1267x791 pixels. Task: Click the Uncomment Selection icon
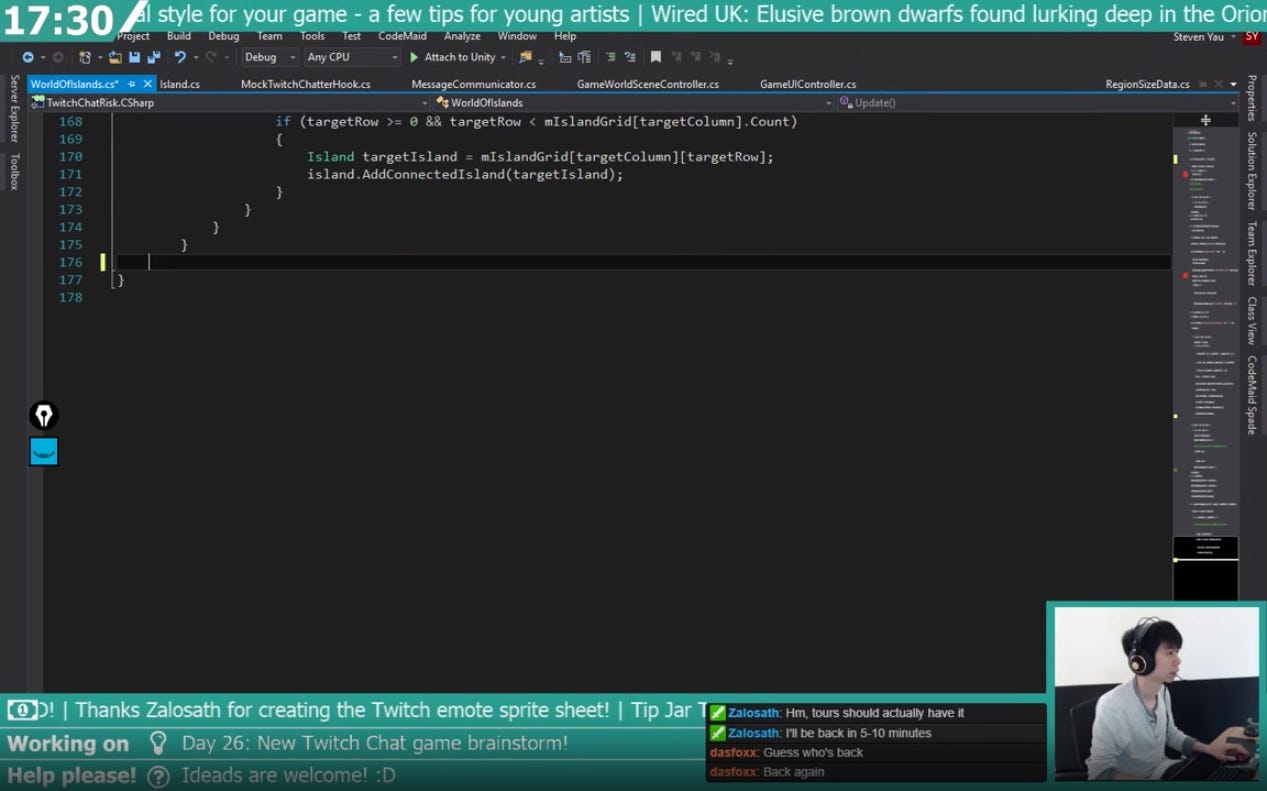tap(584, 57)
